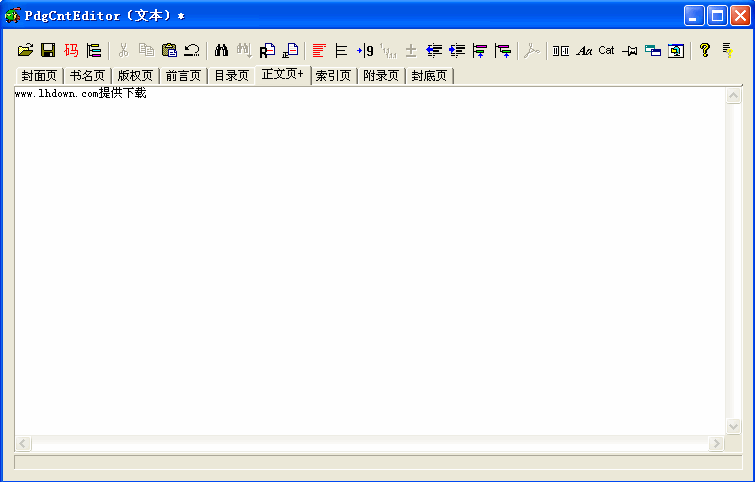Click the two-column layout icon

coord(561,50)
